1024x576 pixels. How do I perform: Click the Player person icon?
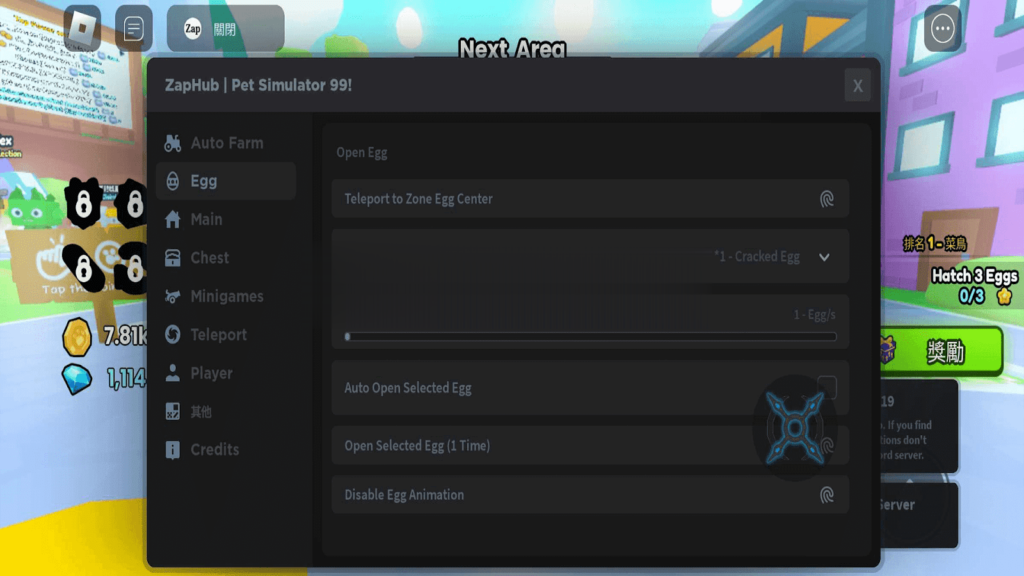pyautogui.click(x=173, y=373)
